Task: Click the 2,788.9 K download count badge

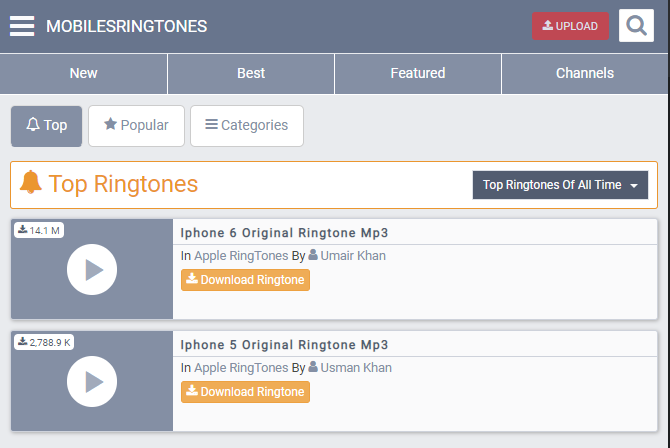Action: pos(45,343)
